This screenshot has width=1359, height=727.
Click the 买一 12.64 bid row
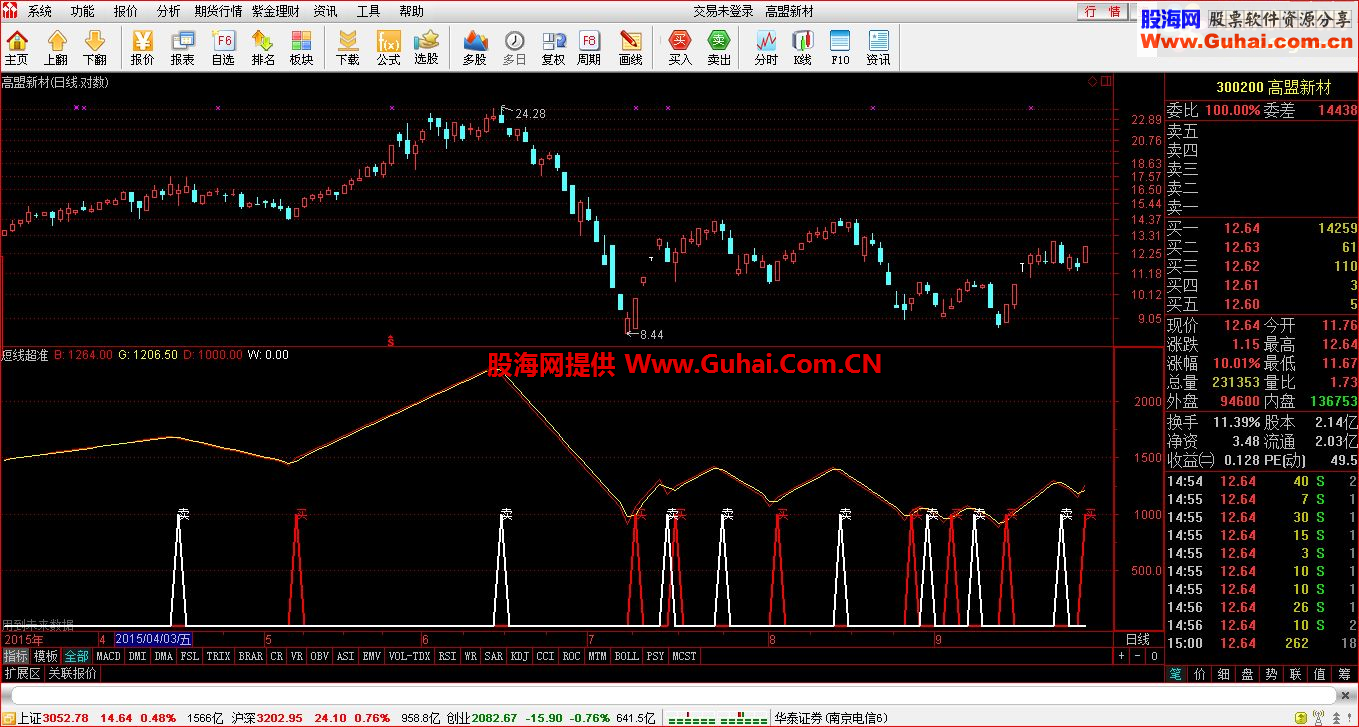[1262, 228]
